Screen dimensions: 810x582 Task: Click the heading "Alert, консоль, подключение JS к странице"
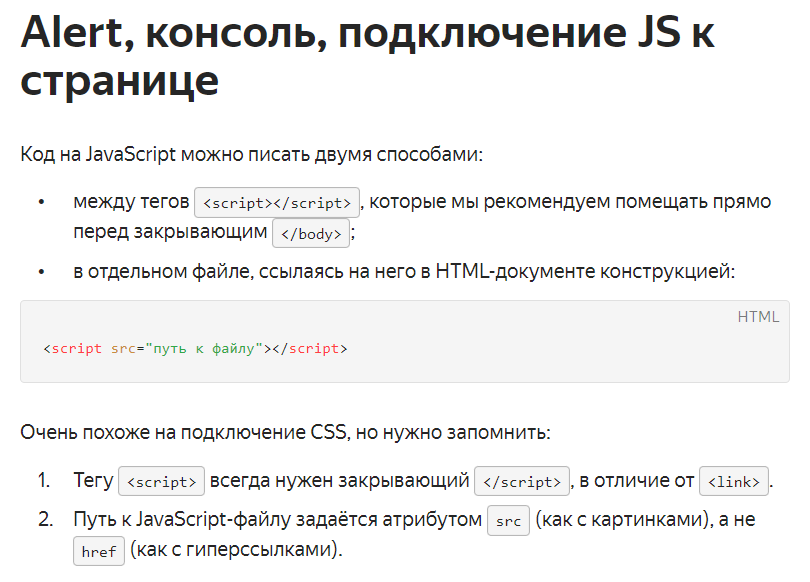click(367, 56)
